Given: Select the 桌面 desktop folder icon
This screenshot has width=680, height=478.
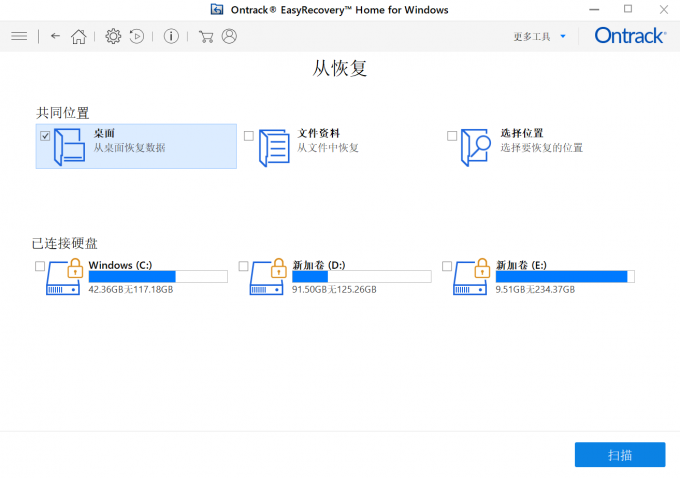Looking at the screenshot, I should pos(69,147).
